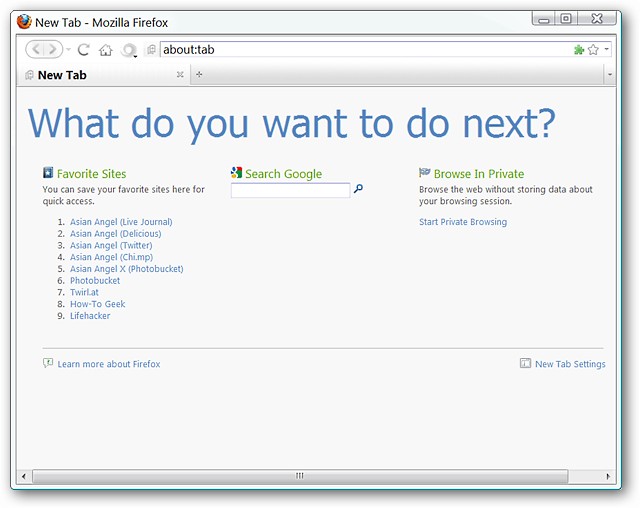Click the magnifying glass search button
The height and width of the screenshot is (508, 640).
point(358,189)
